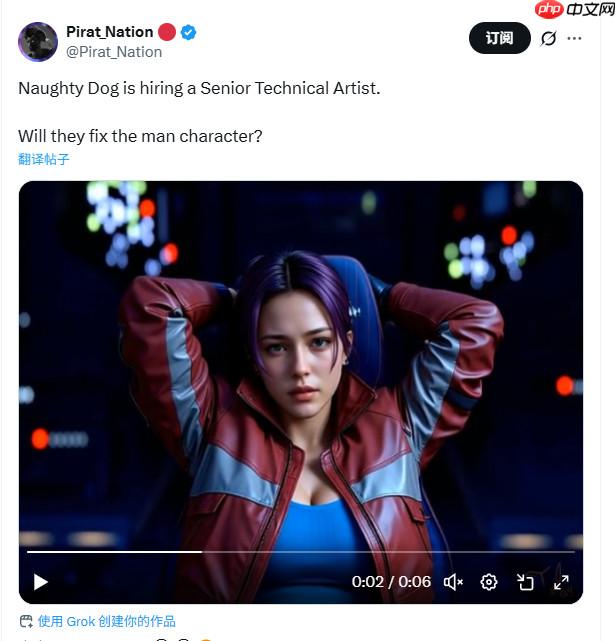Unmute the video sound
The width and height of the screenshot is (616, 641).
pyautogui.click(x=454, y=581)
